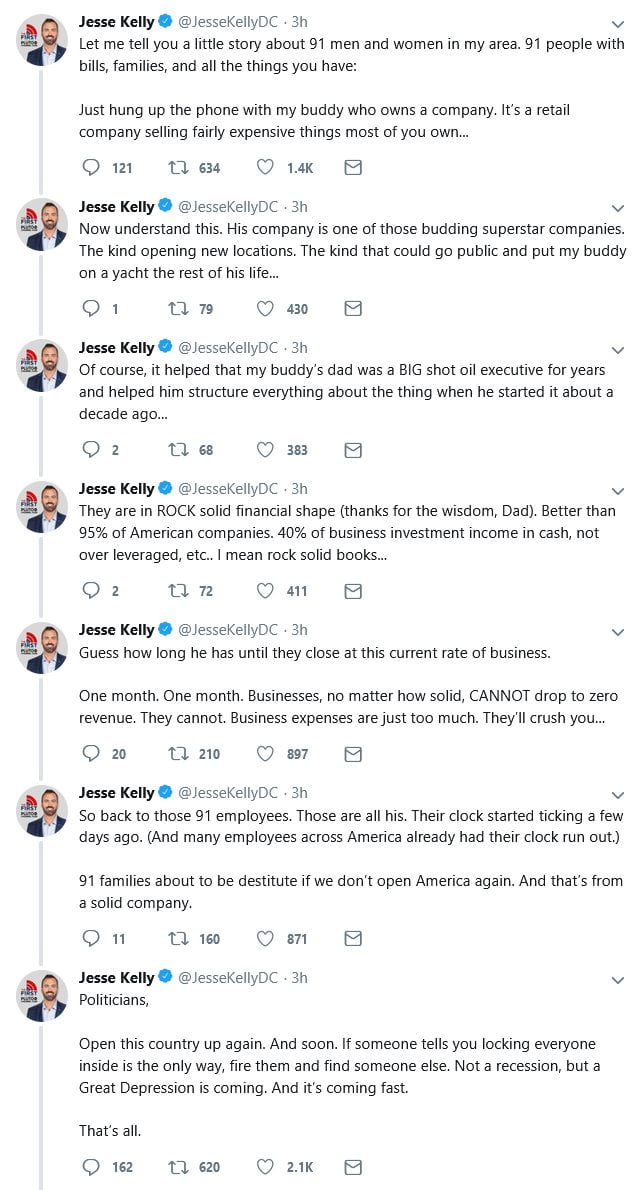Open the more options chevron on the first tweet
The width and height of the screenshot is (641, 1190).
[617, 24]
